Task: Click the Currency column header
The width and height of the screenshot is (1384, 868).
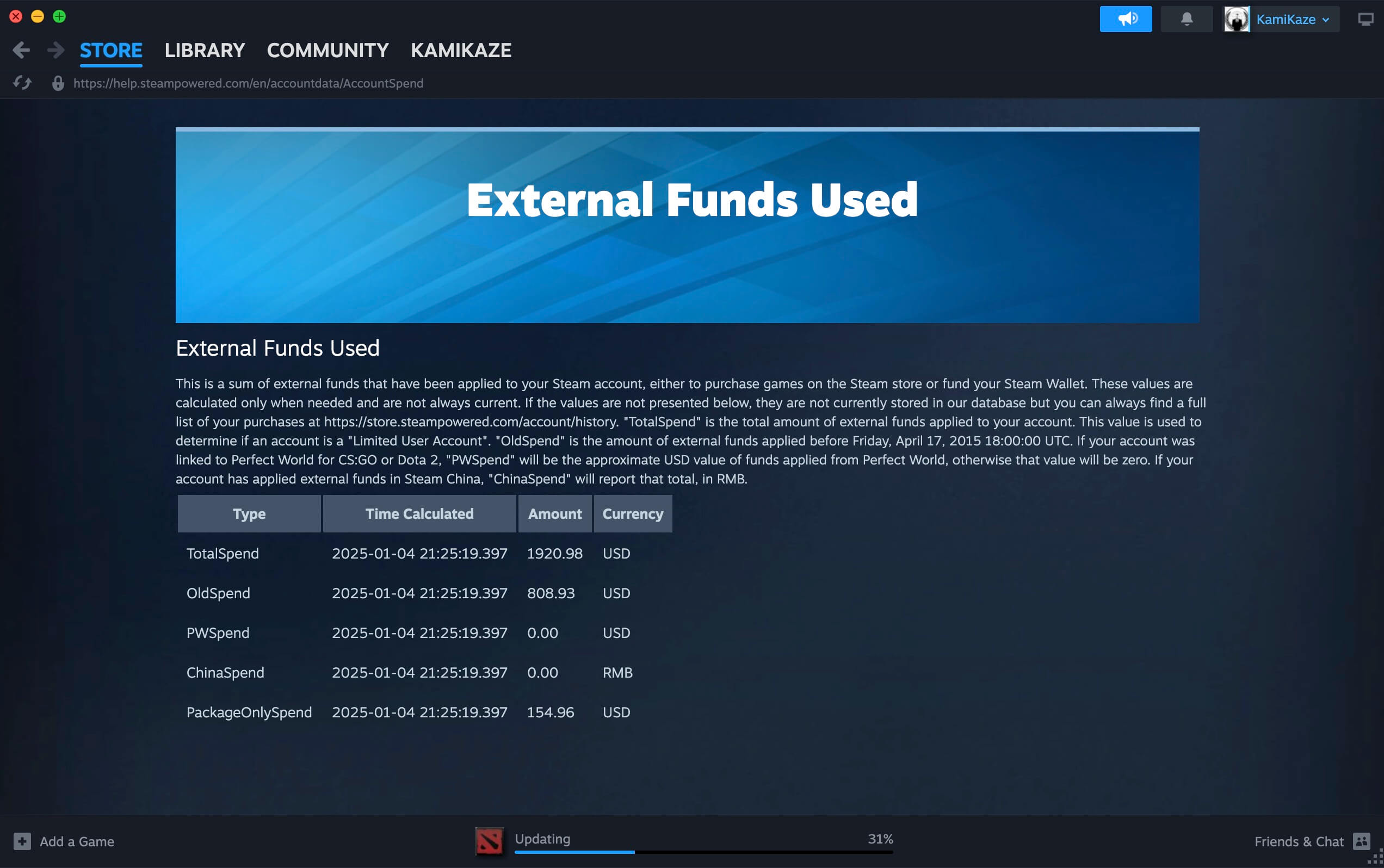Action: click(x=632, y=514)
